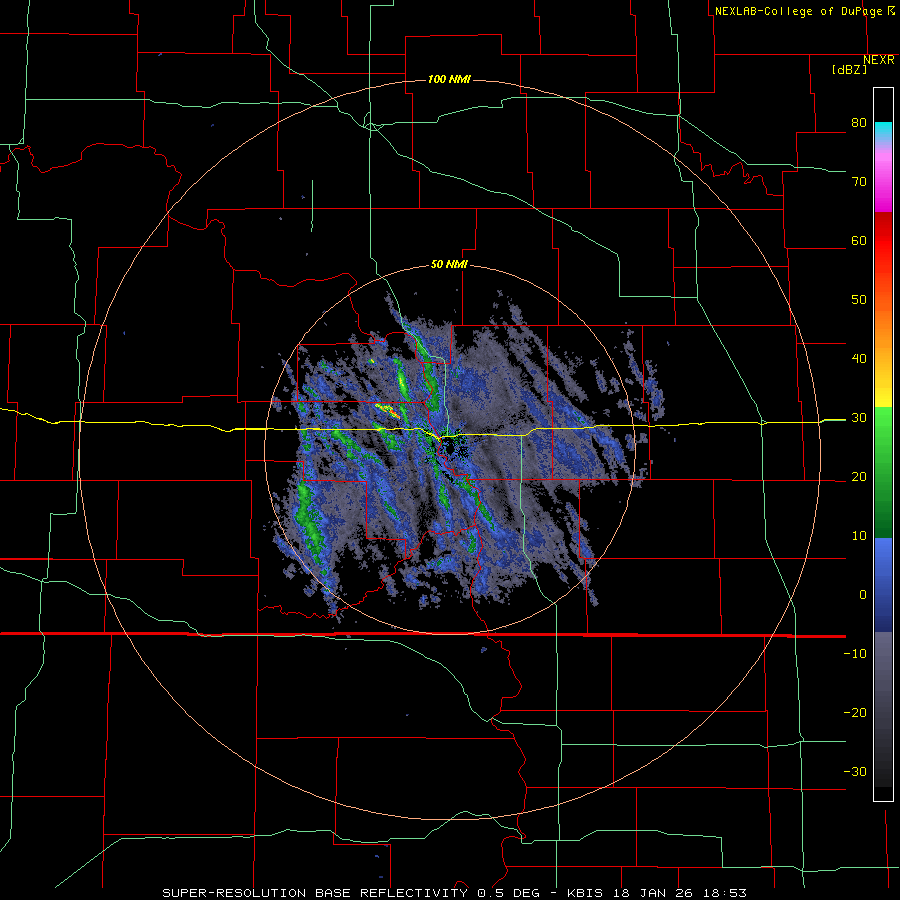Click the 50 value on the dBZ scale
The image size is (900, 900).
[859, 300]
